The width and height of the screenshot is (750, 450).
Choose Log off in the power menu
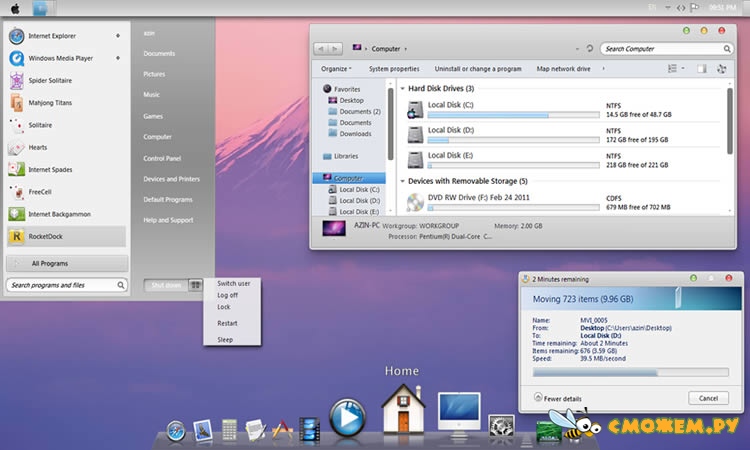click(x=228, y=296)
